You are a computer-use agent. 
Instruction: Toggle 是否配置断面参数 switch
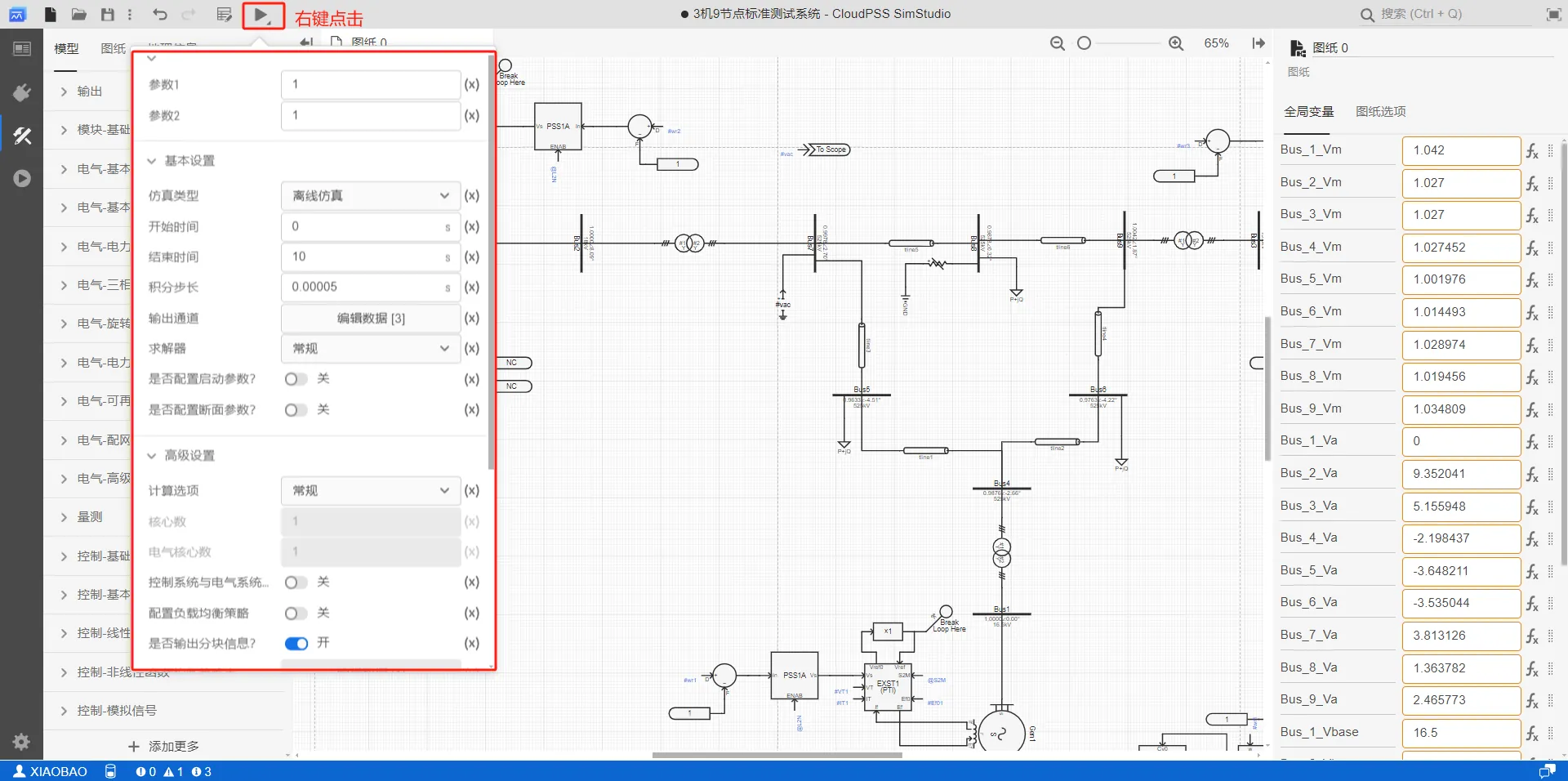(296, 410)
